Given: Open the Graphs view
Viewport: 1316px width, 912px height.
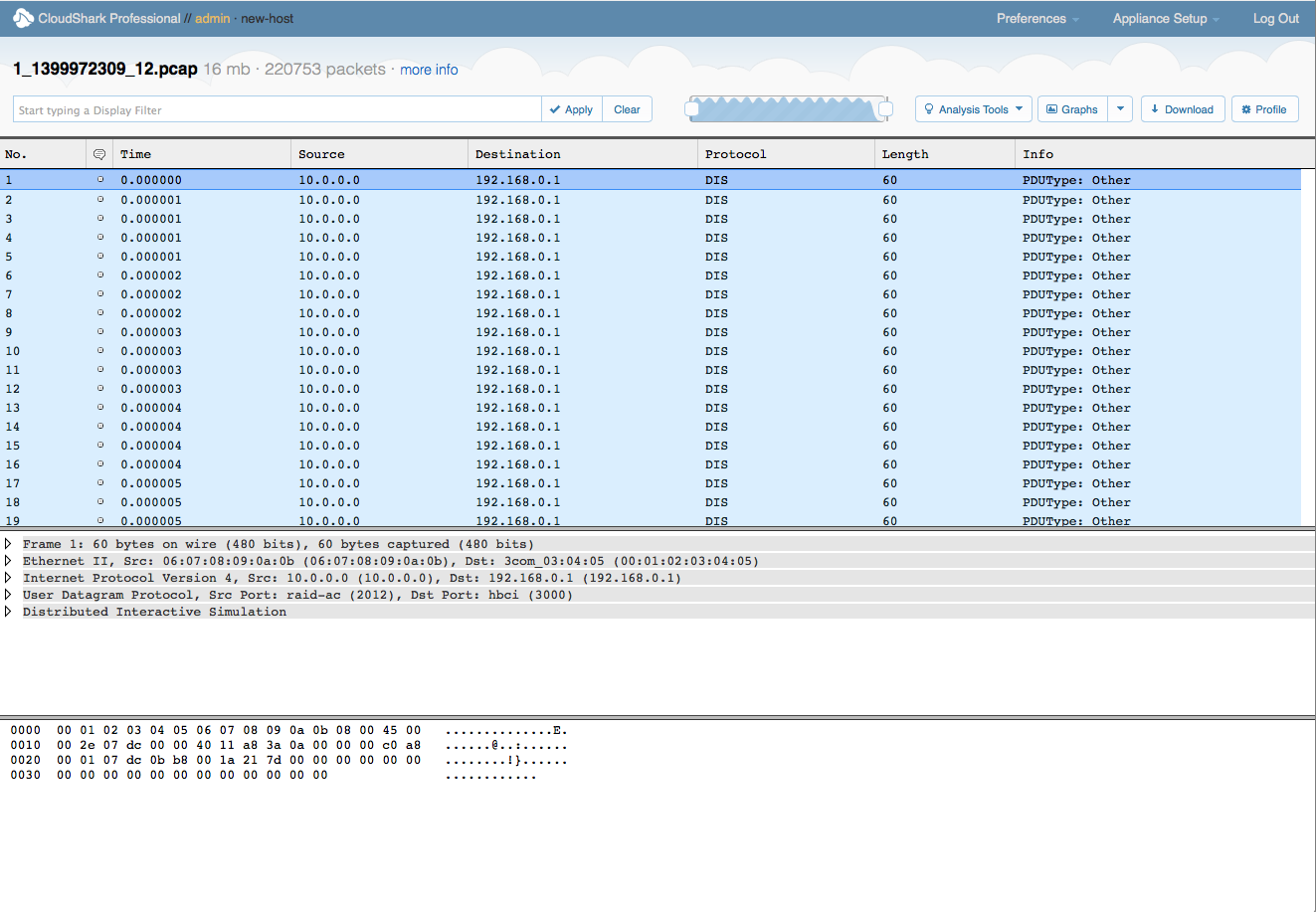Looking at the screenshot, I should pos(1072,109).
